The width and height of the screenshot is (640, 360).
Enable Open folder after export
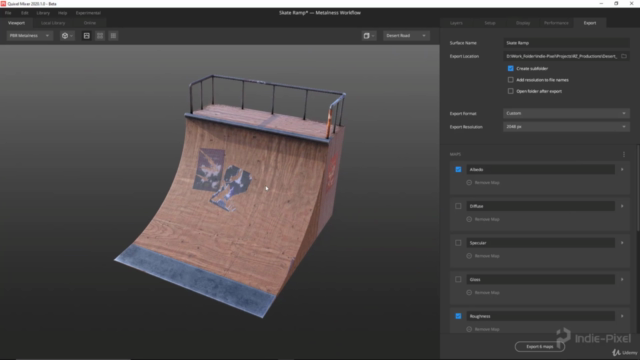511,91
